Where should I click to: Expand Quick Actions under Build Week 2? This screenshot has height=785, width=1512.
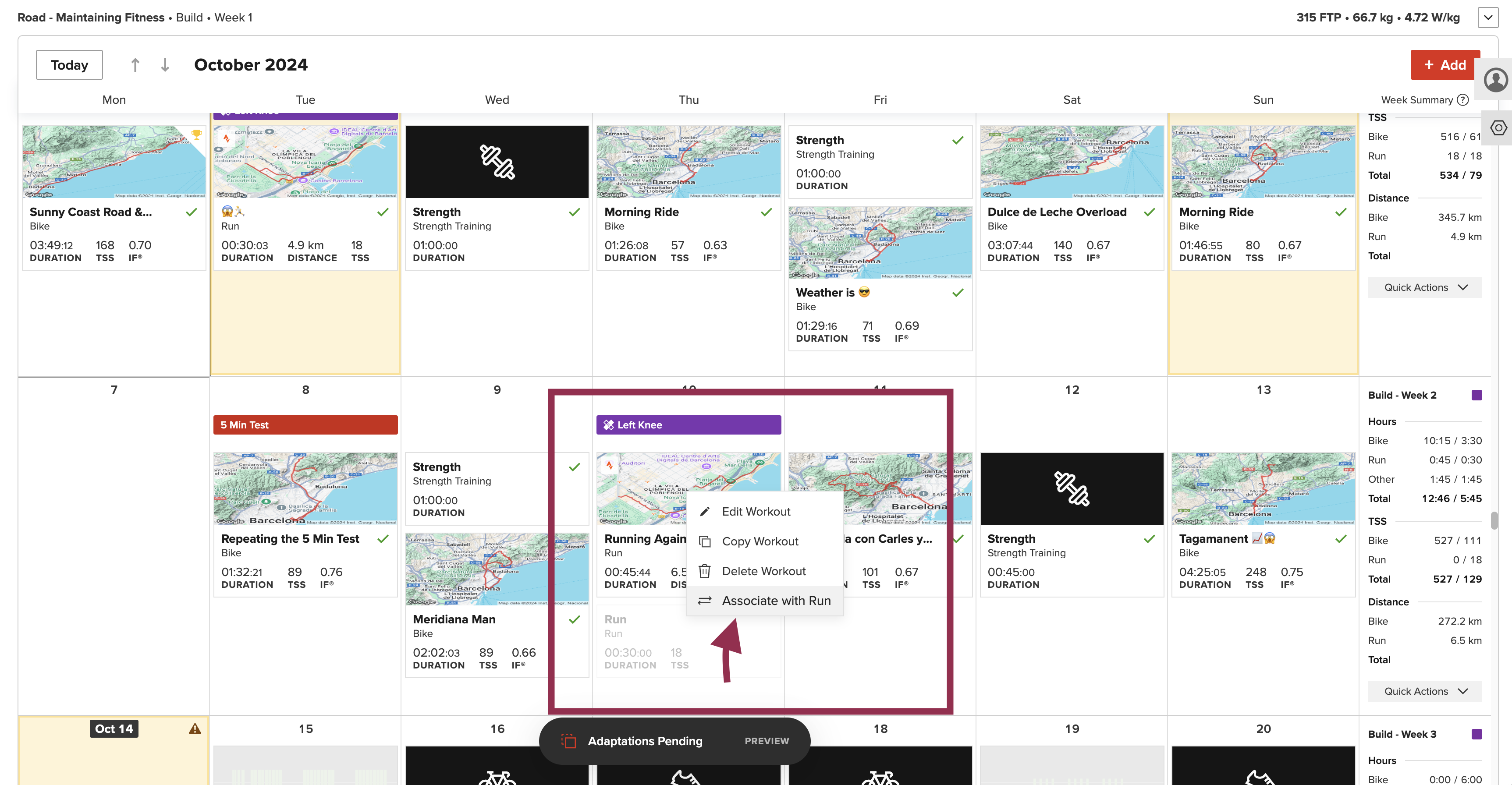1424,691
